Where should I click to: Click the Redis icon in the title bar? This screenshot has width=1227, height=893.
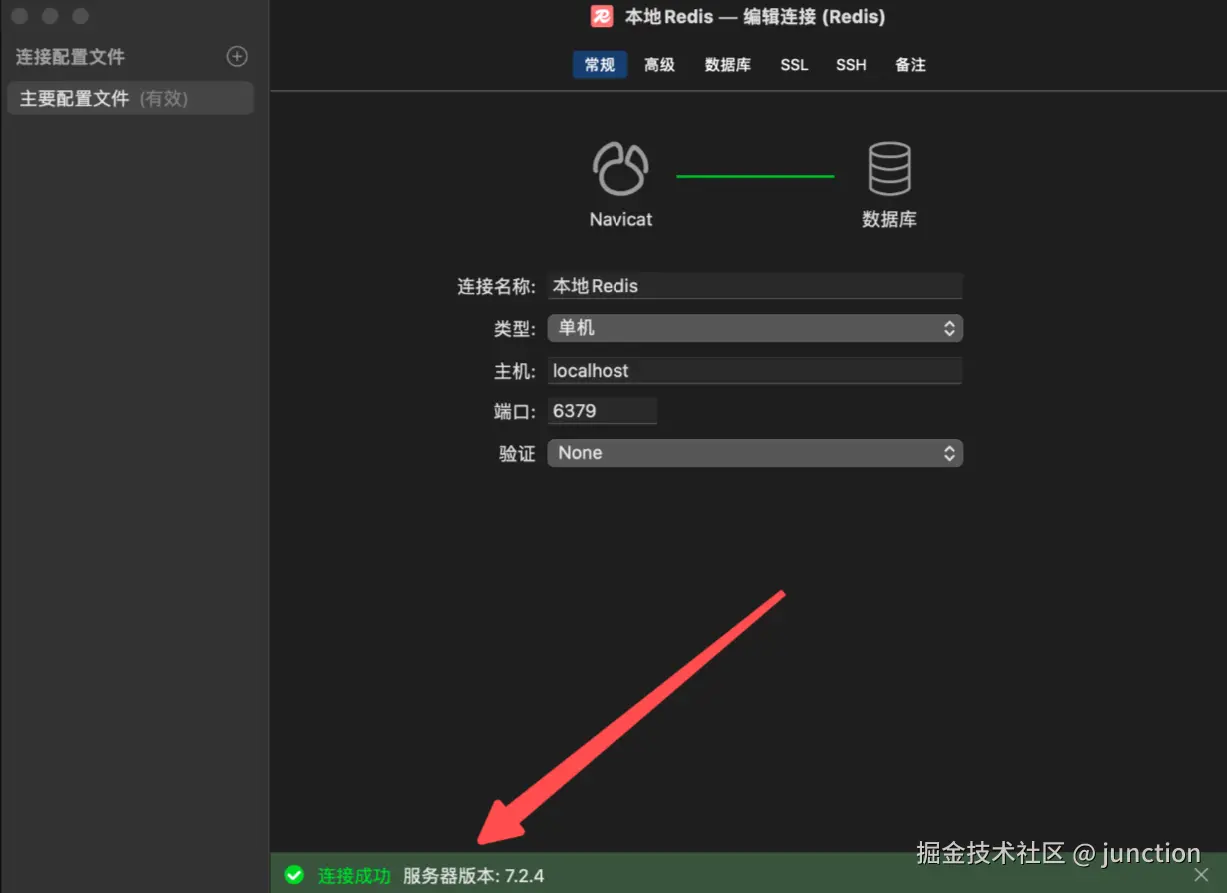602,17
